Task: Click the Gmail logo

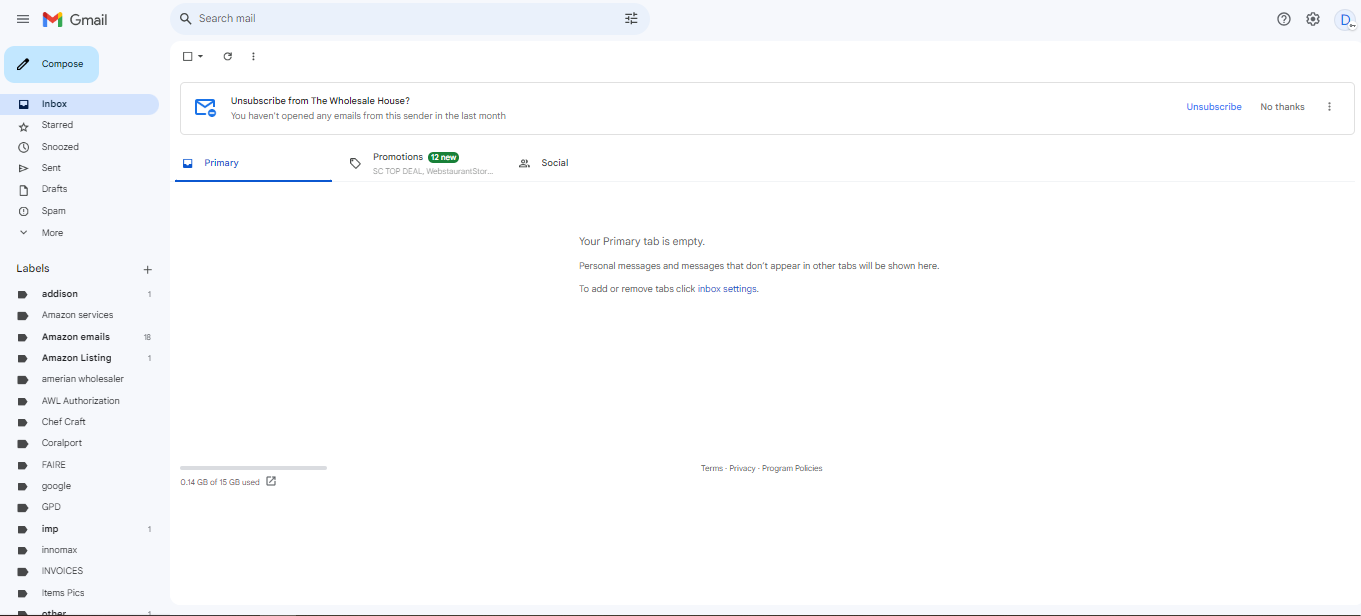Action: click(75, 20)
